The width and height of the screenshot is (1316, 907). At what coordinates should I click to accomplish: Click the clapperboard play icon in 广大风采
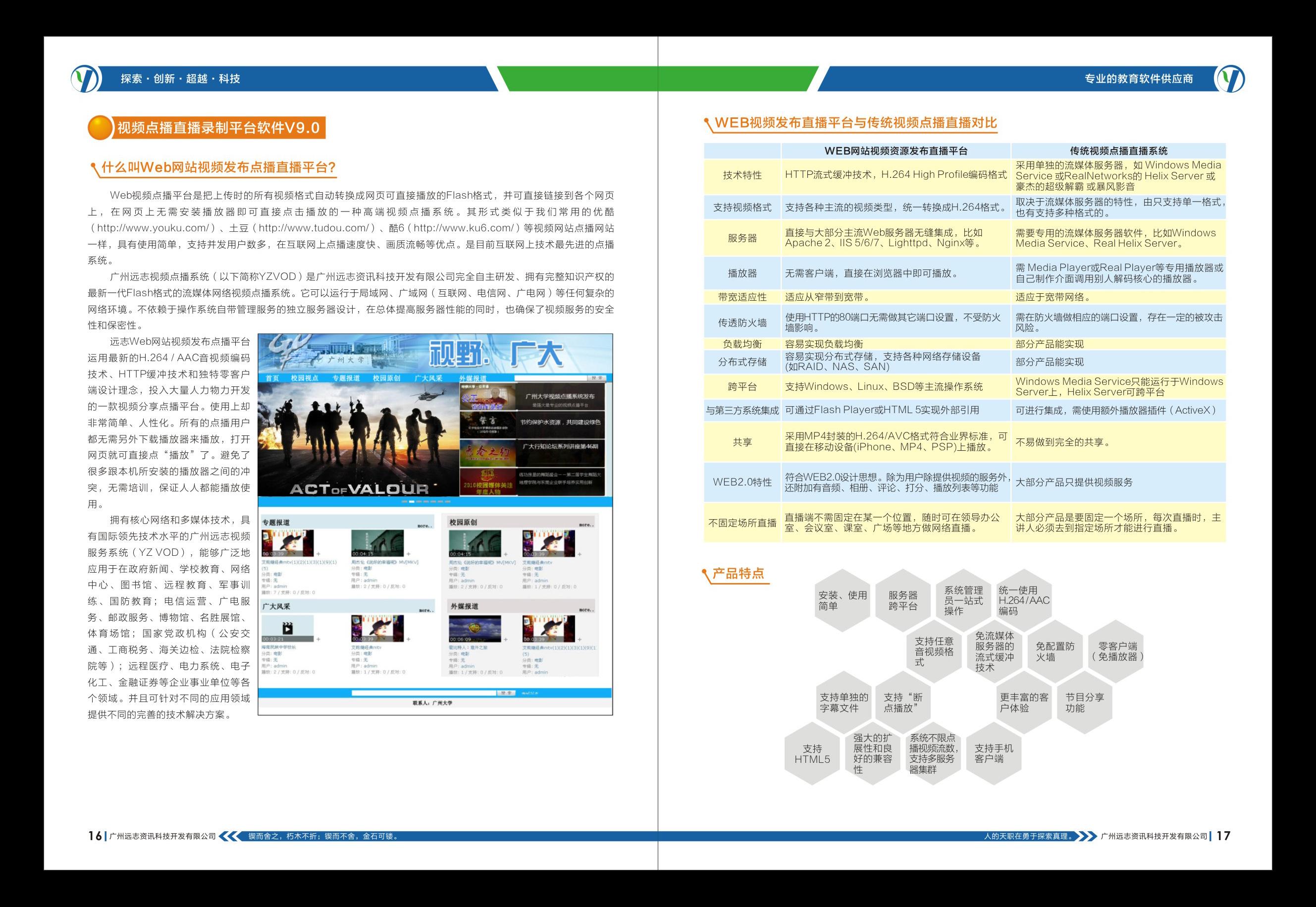(x=288, y=629)
